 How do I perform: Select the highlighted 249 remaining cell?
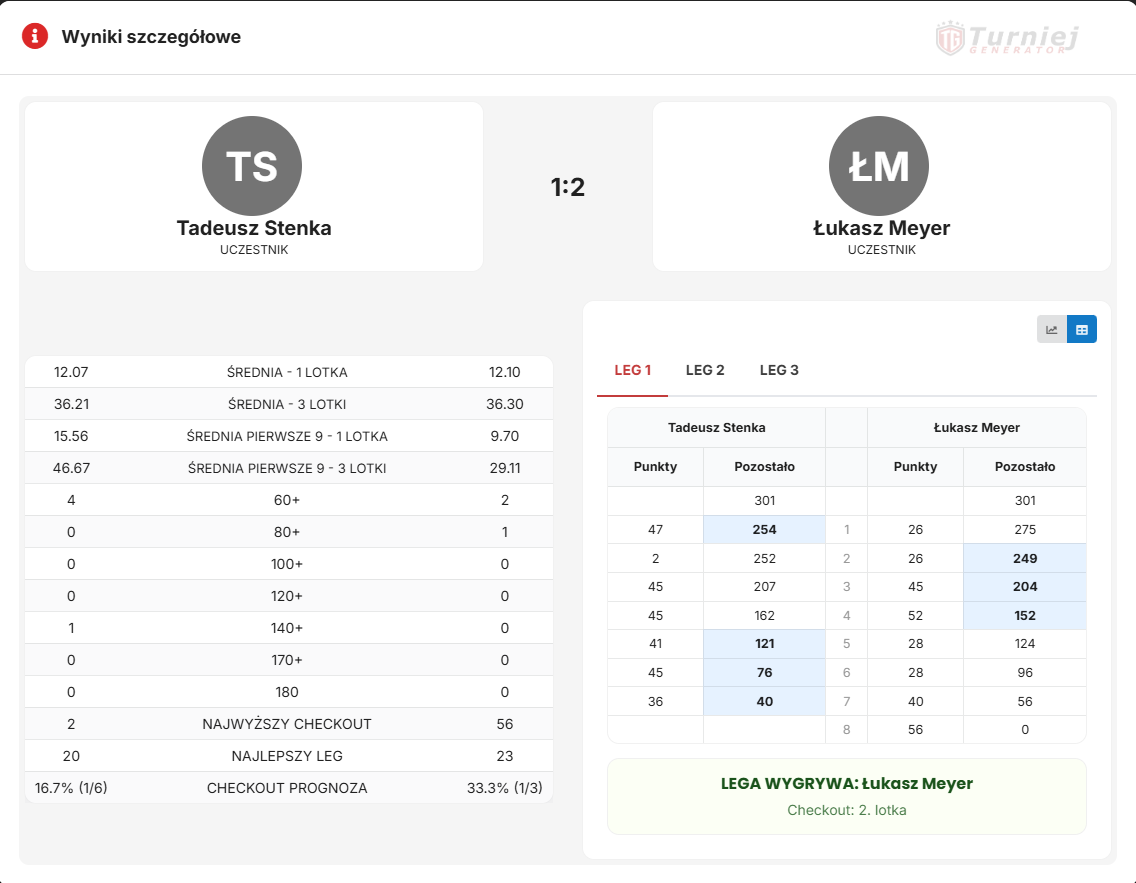(x=1025, y=558)
